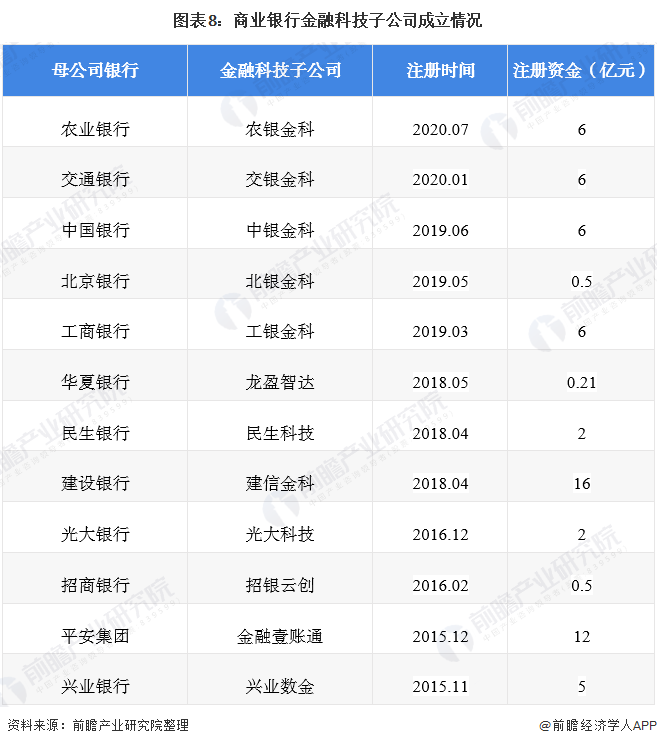
Task: Select the date 2016.12
Action: (x=440, y=534)
